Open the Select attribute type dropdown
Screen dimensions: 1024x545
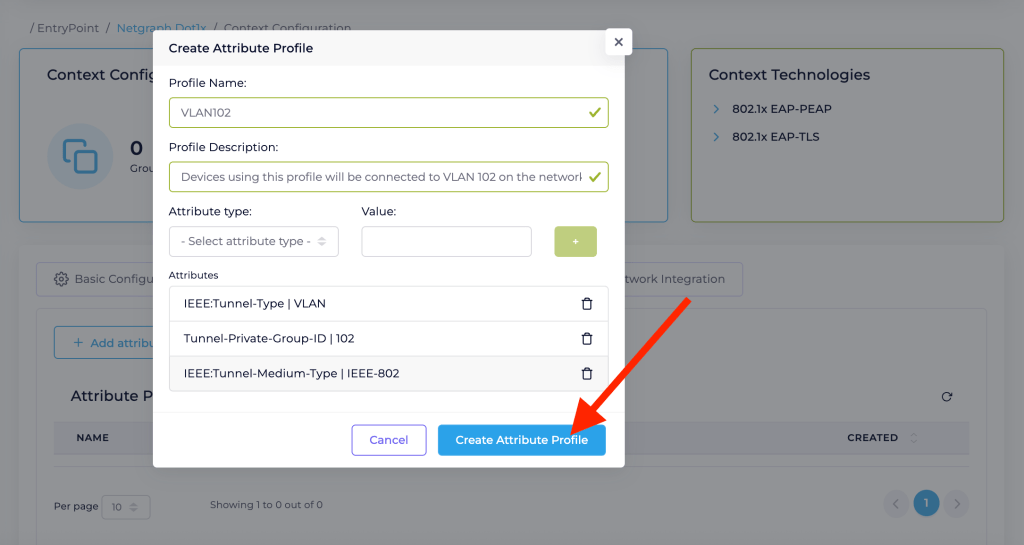coord(254,241)
